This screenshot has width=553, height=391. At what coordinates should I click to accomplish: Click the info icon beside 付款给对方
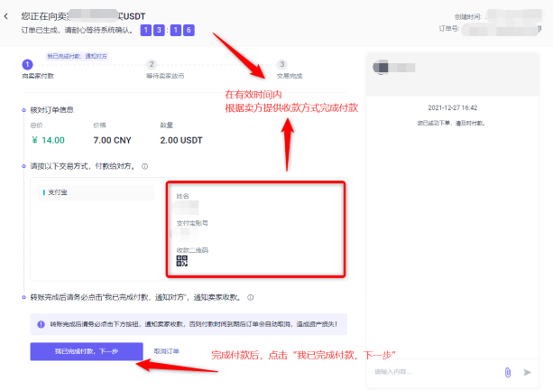145,166
